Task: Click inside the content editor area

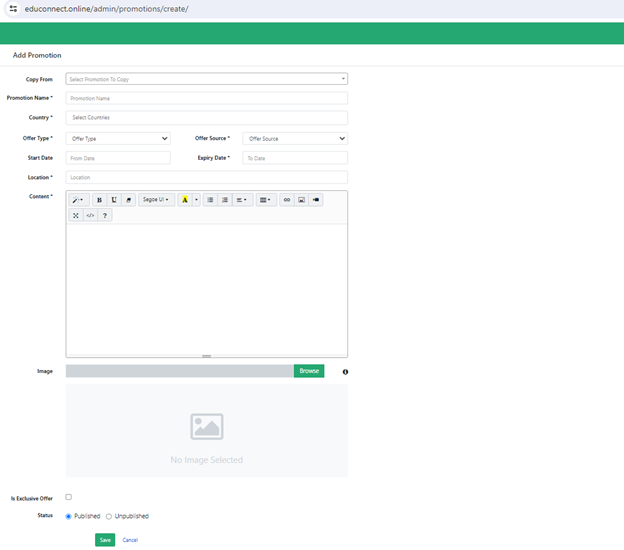Action: point(207,289)
